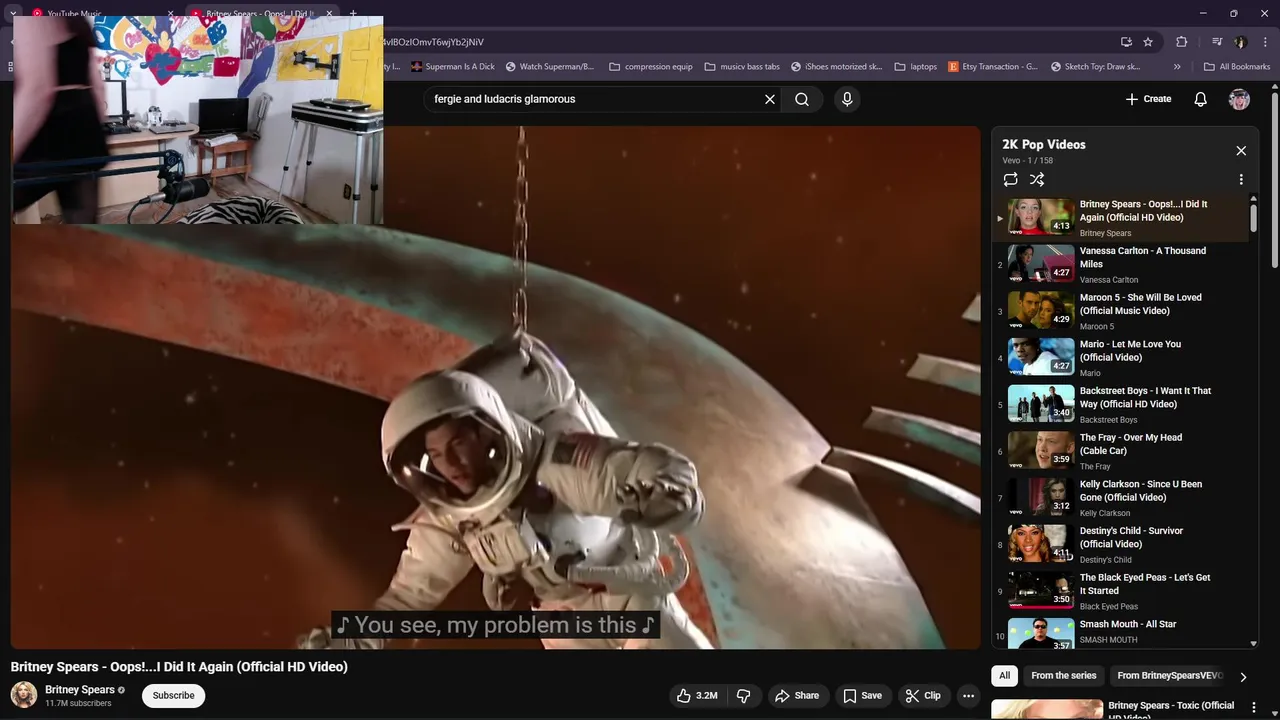Open compression equip bookmark folder

point(650,67)
